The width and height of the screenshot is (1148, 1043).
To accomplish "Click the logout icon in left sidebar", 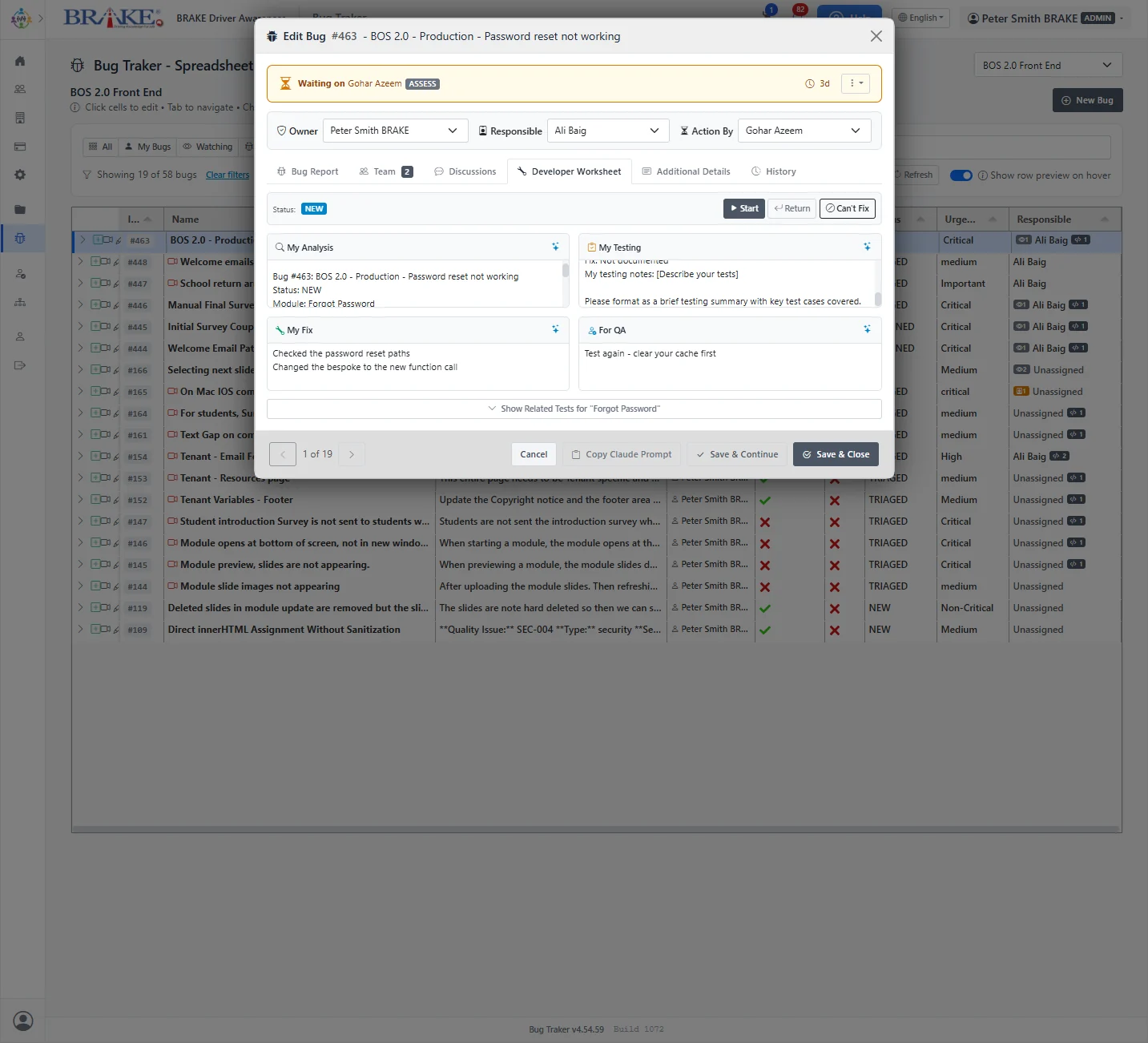I will point(20,365).
